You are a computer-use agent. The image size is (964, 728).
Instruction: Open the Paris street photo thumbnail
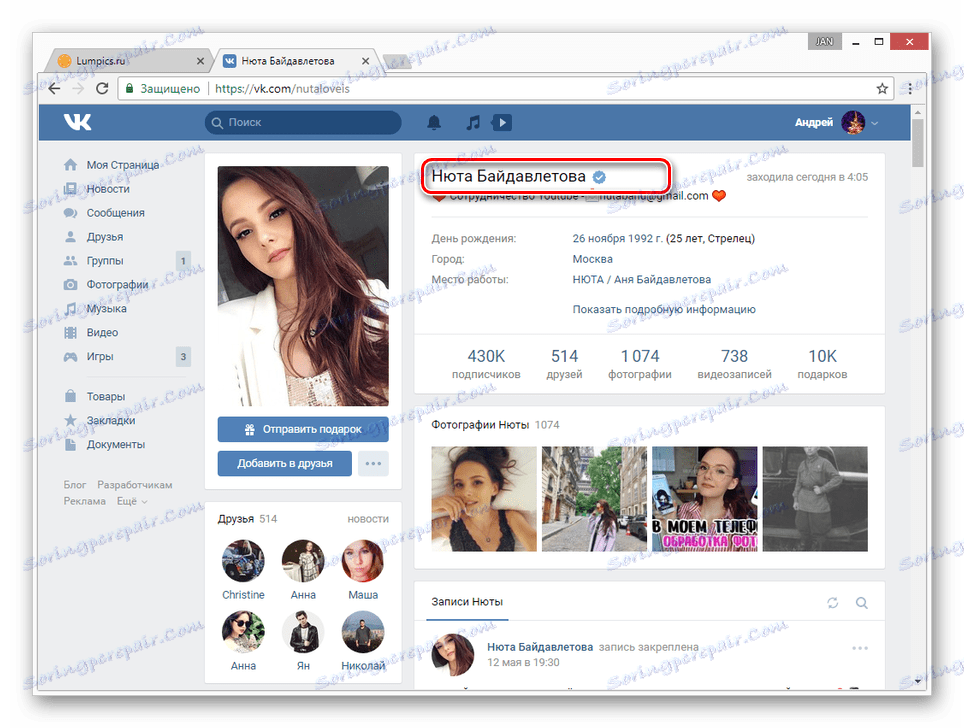coord(595,499)
